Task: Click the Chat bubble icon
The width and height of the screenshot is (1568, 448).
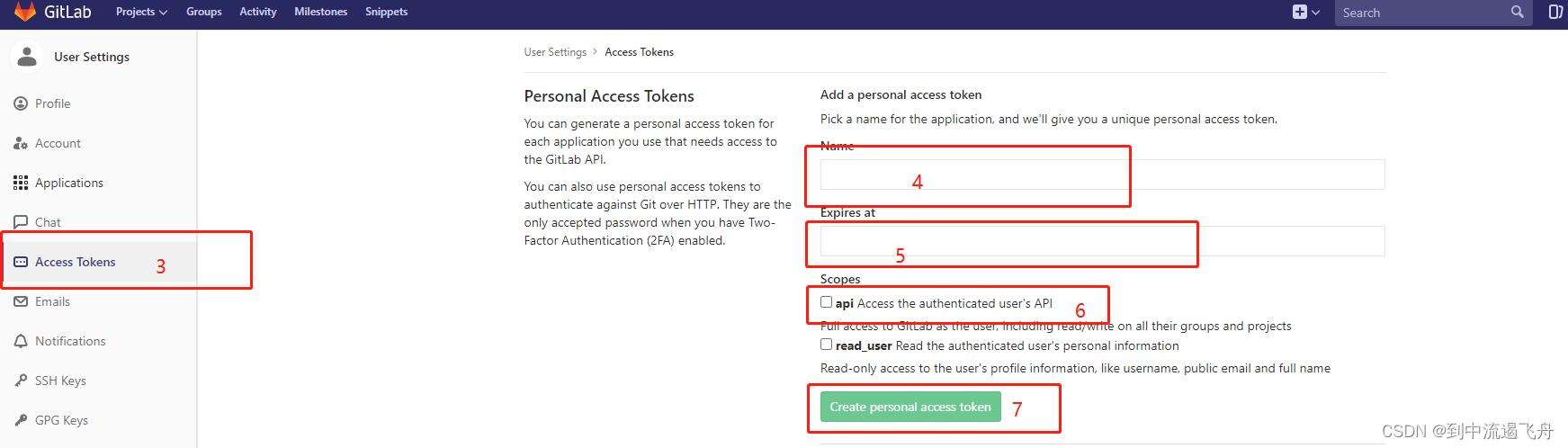Action: coord(21,222)
